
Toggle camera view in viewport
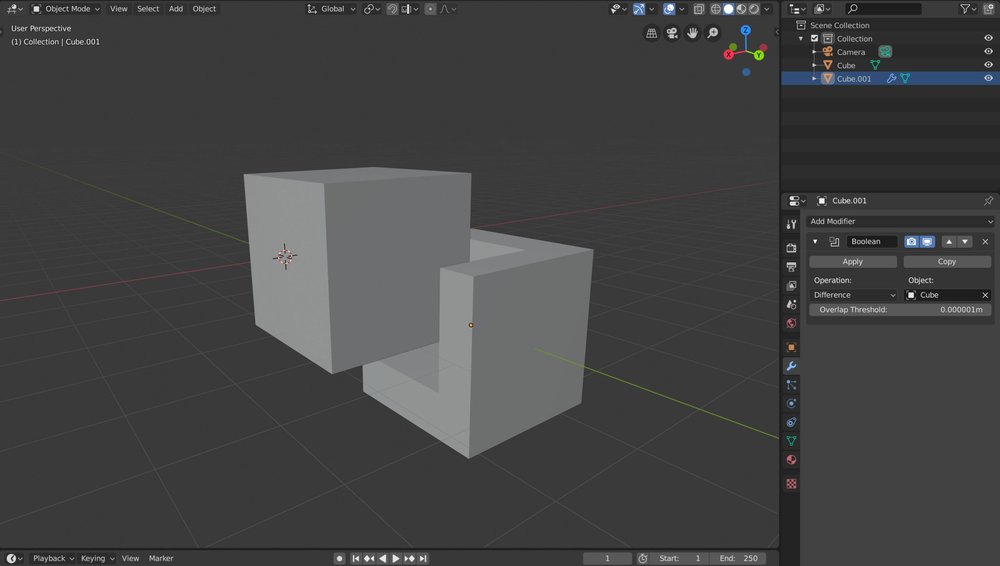point(672,33)
